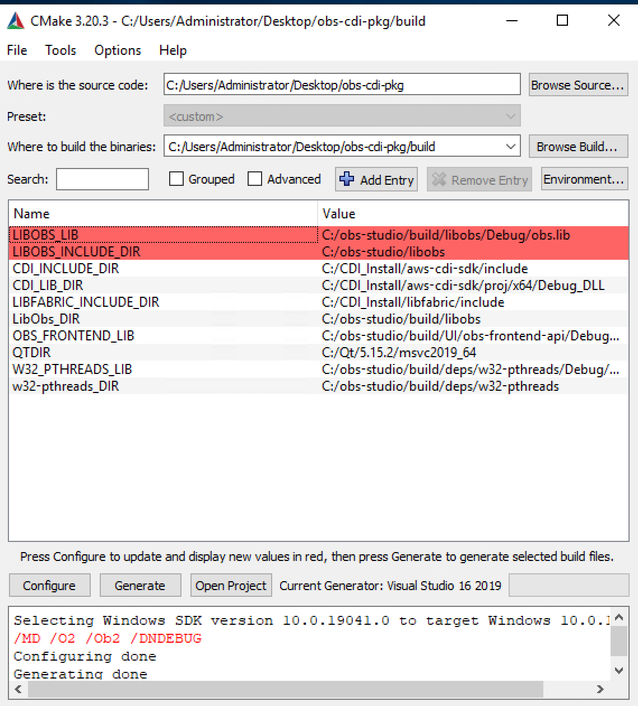Click the log output scroll up arrow
Screen dimensions: 638x706
pyautogui.click(x=619, y=617)
